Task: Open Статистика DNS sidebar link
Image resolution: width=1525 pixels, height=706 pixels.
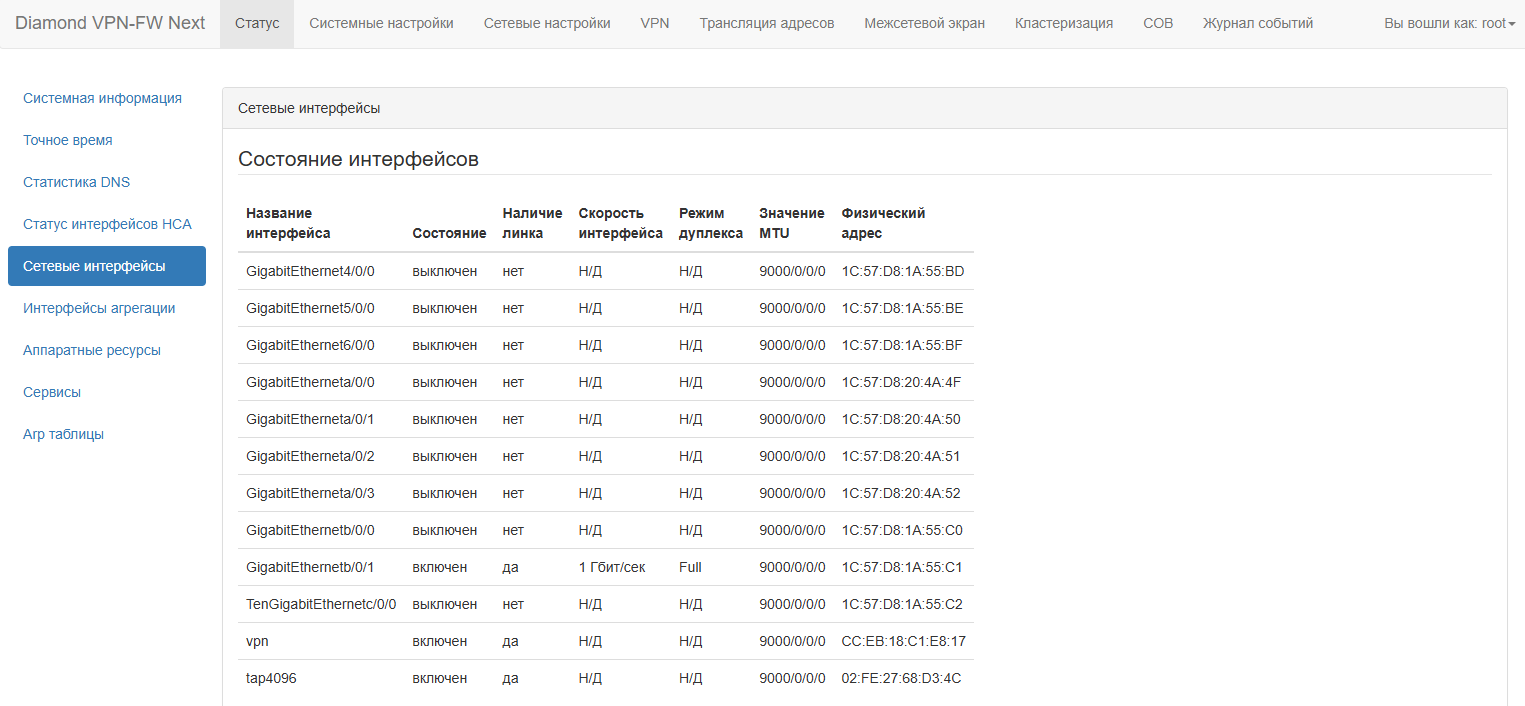Action: pyautogui.click(x=77, y=182)
